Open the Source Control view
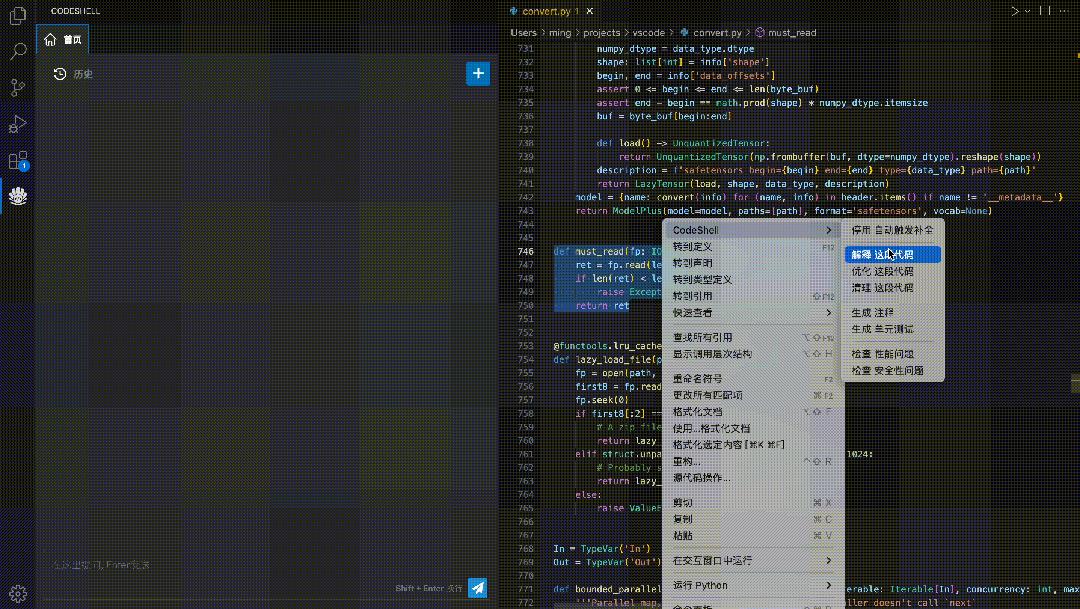Viewport: 1080px width, 609px height. [x=18, y=87]
